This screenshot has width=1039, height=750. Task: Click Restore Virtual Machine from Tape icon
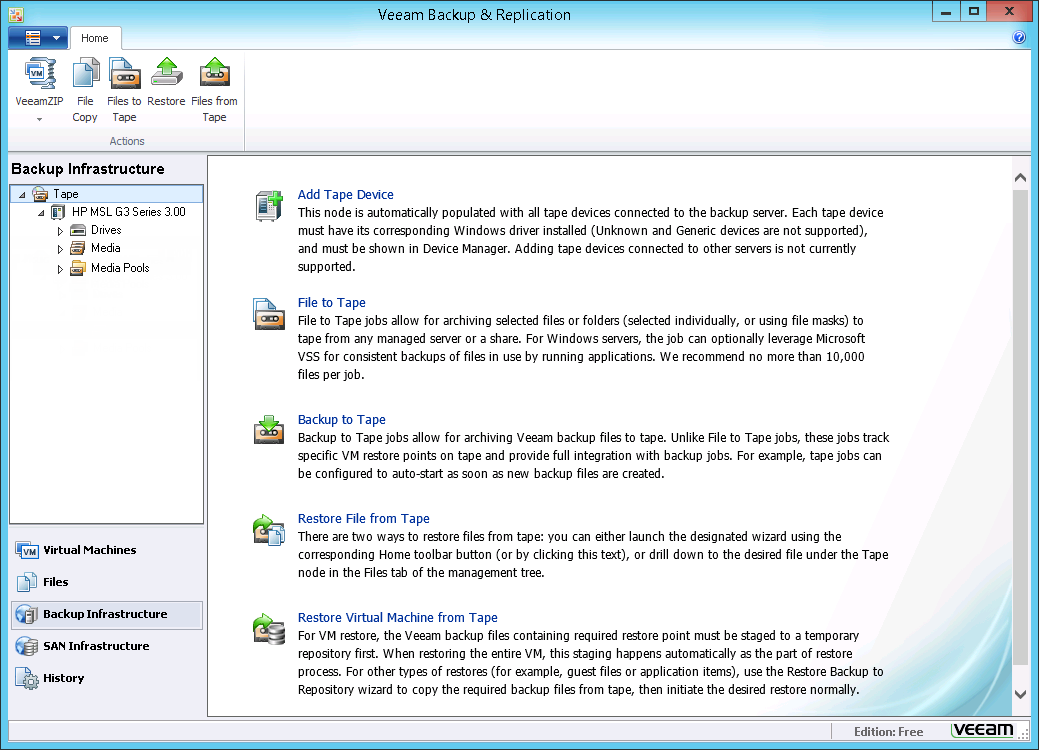point(269,629)
